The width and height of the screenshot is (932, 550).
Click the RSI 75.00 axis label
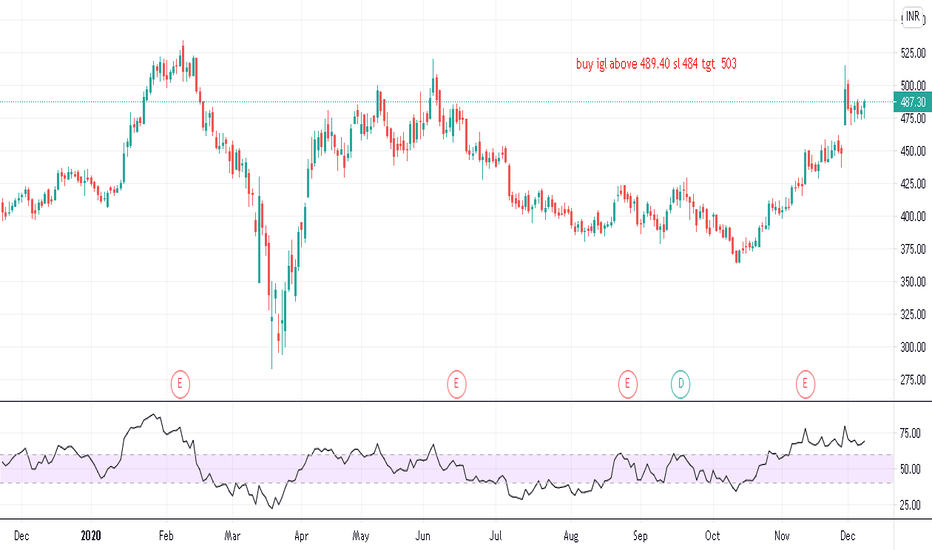910,433
